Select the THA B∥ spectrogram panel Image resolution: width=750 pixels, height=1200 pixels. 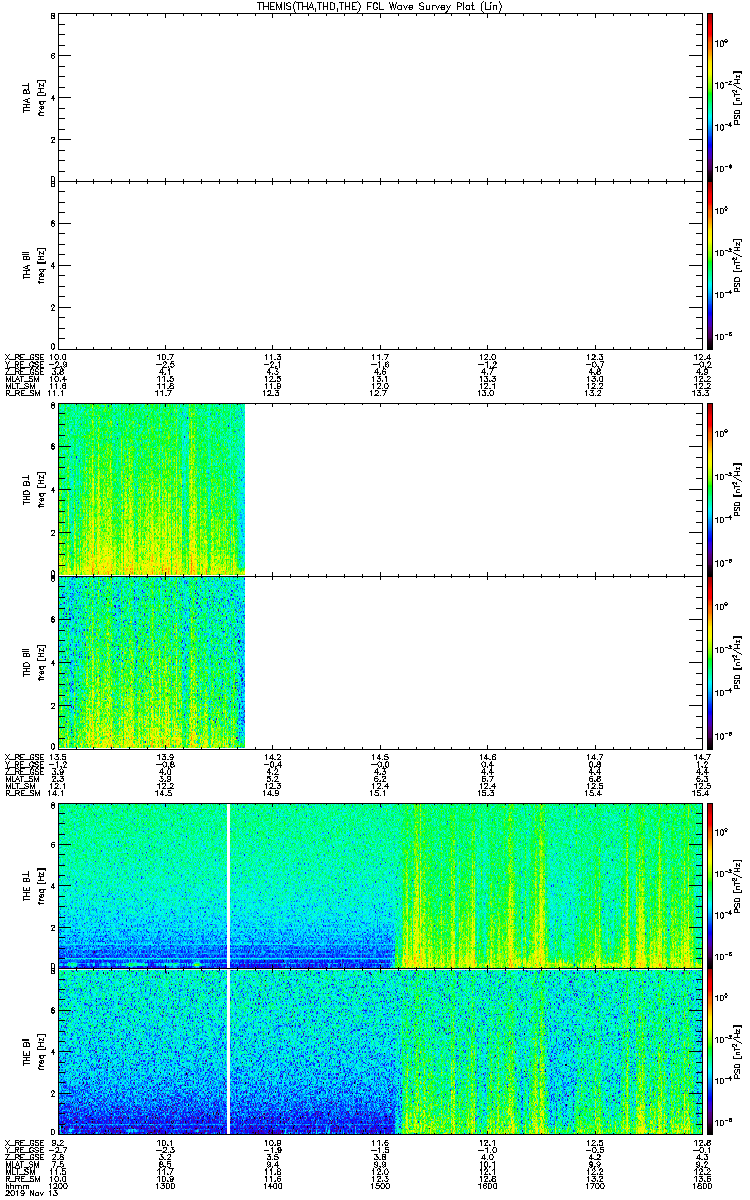point(378,264)
